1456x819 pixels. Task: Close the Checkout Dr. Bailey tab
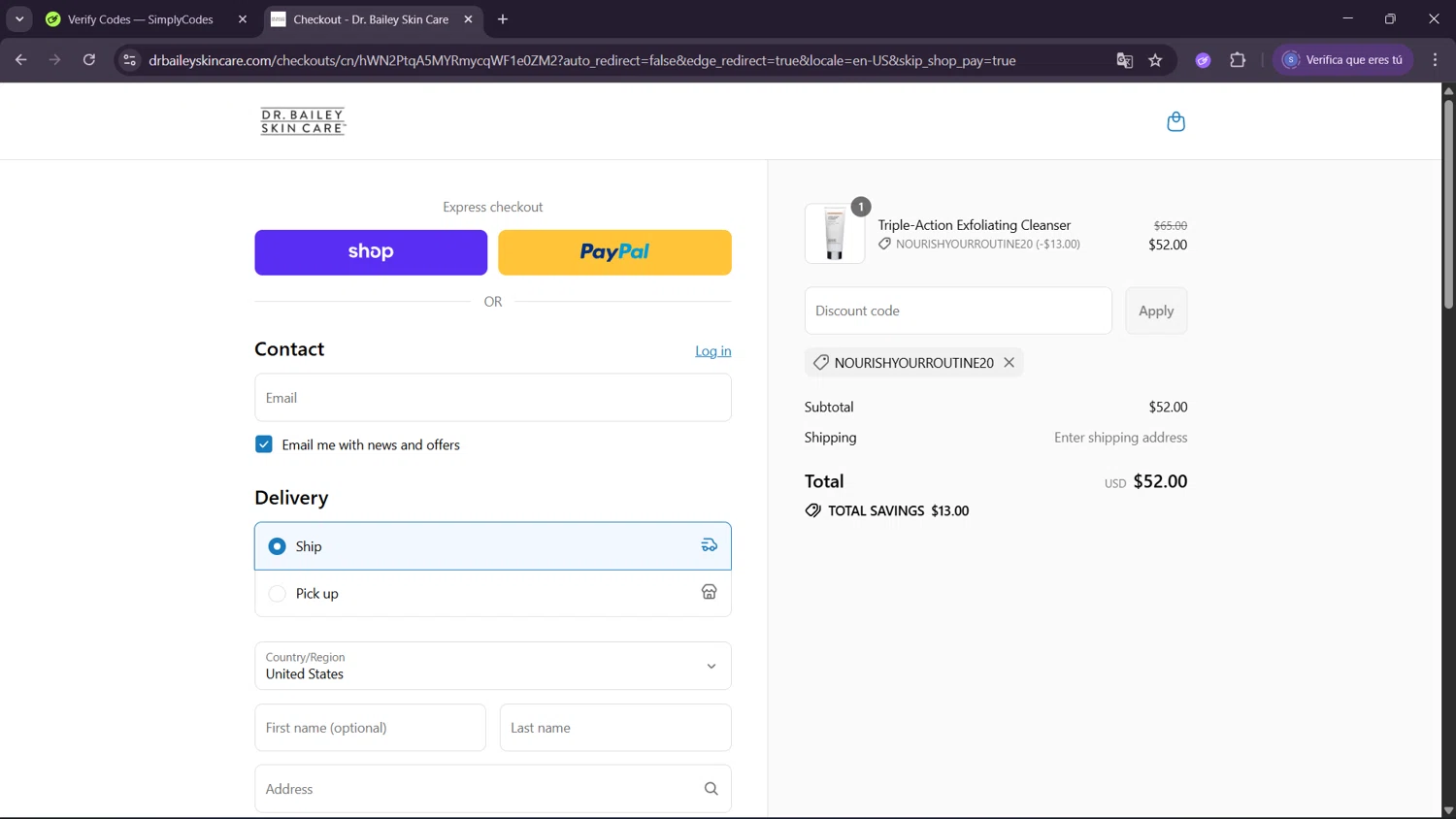point(468,19)
